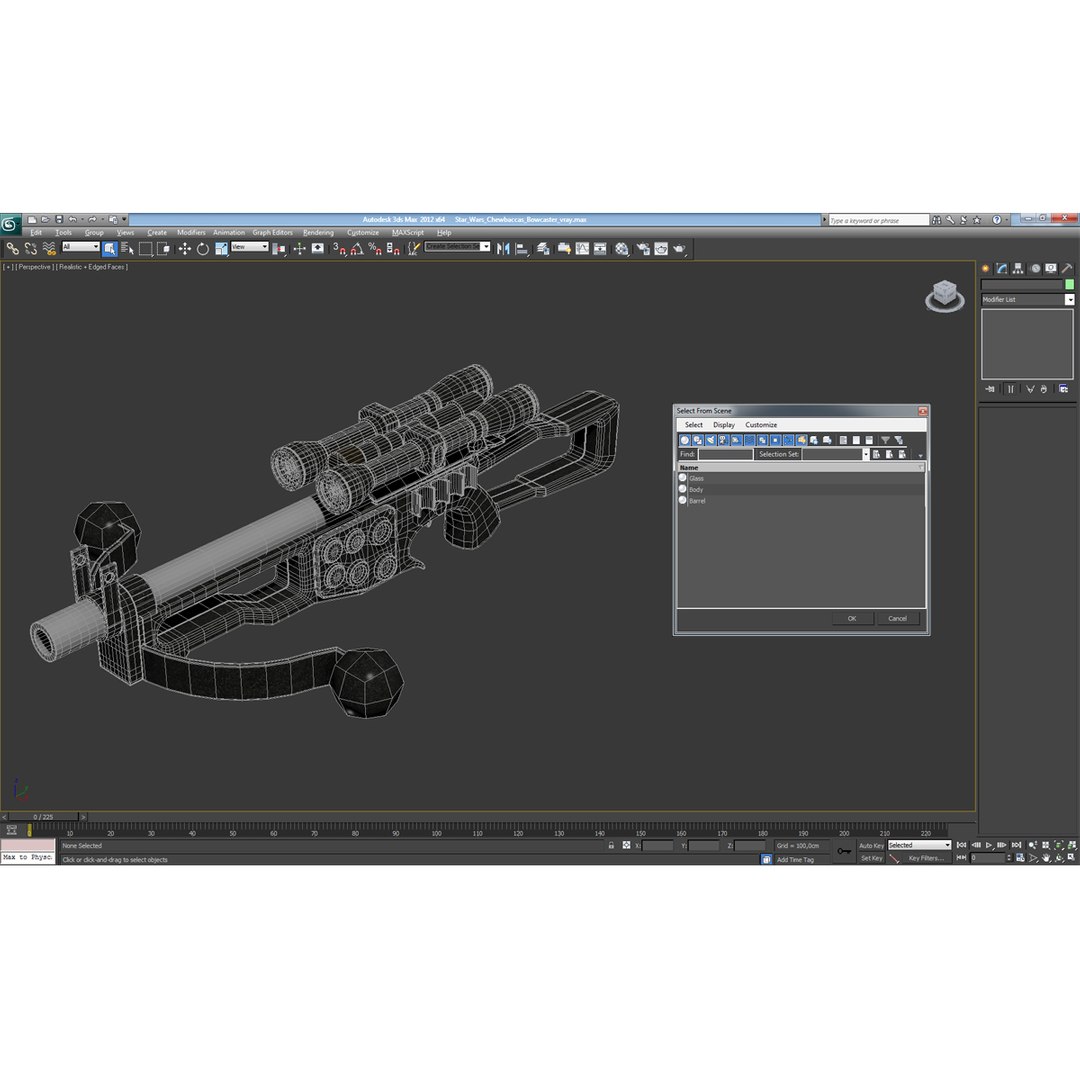Select the Select and Move tool
This screenshot has height=1080, width=1080.
tap(185, 249)
